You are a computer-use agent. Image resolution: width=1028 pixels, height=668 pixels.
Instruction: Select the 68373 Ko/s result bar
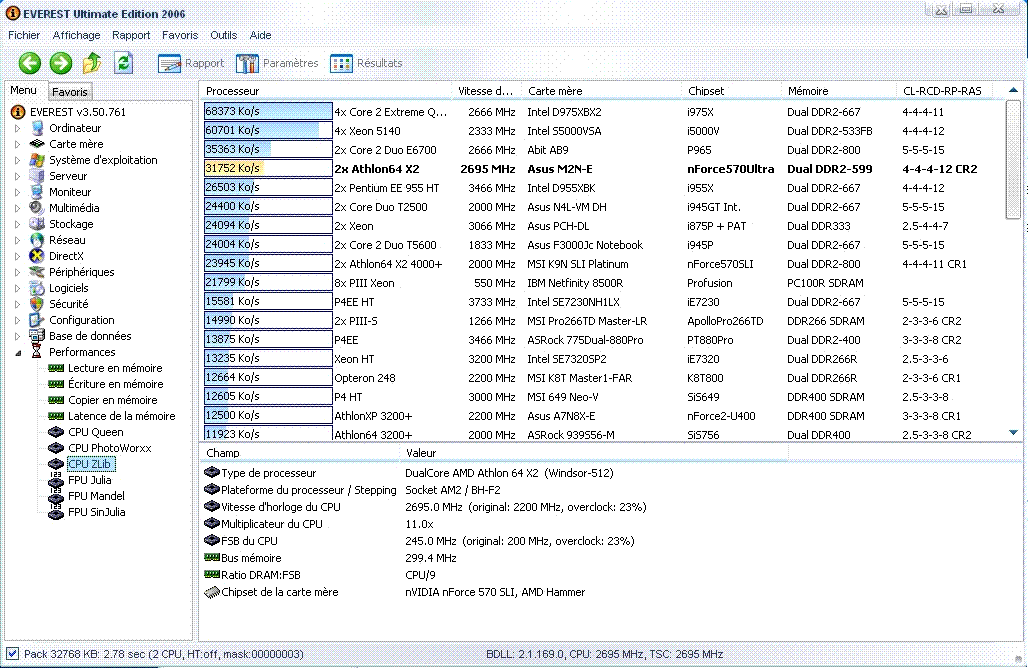(268, 111)
